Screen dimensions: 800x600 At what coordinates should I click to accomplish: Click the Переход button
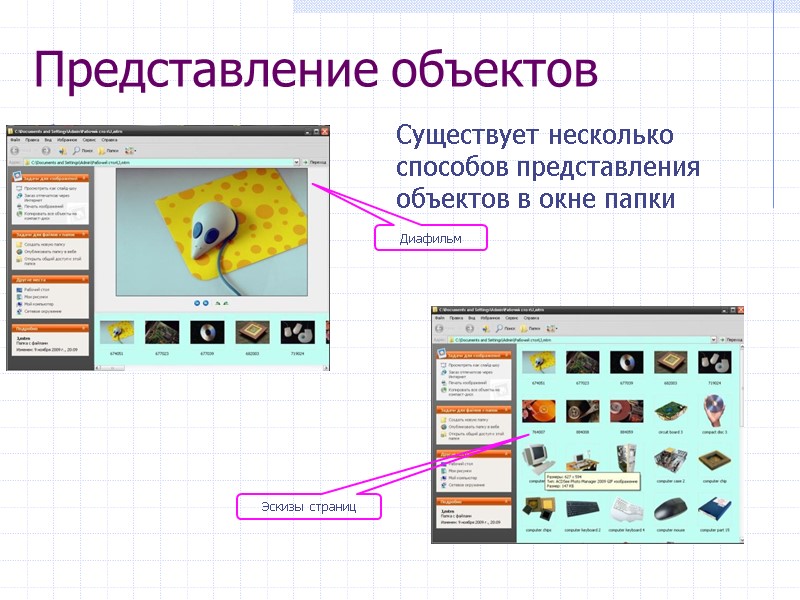tap(316, 160)
